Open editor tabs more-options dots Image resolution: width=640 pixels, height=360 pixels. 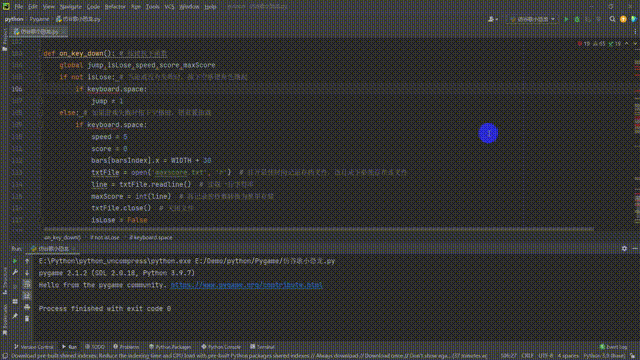pyautogui.click(x=635, y=31)
